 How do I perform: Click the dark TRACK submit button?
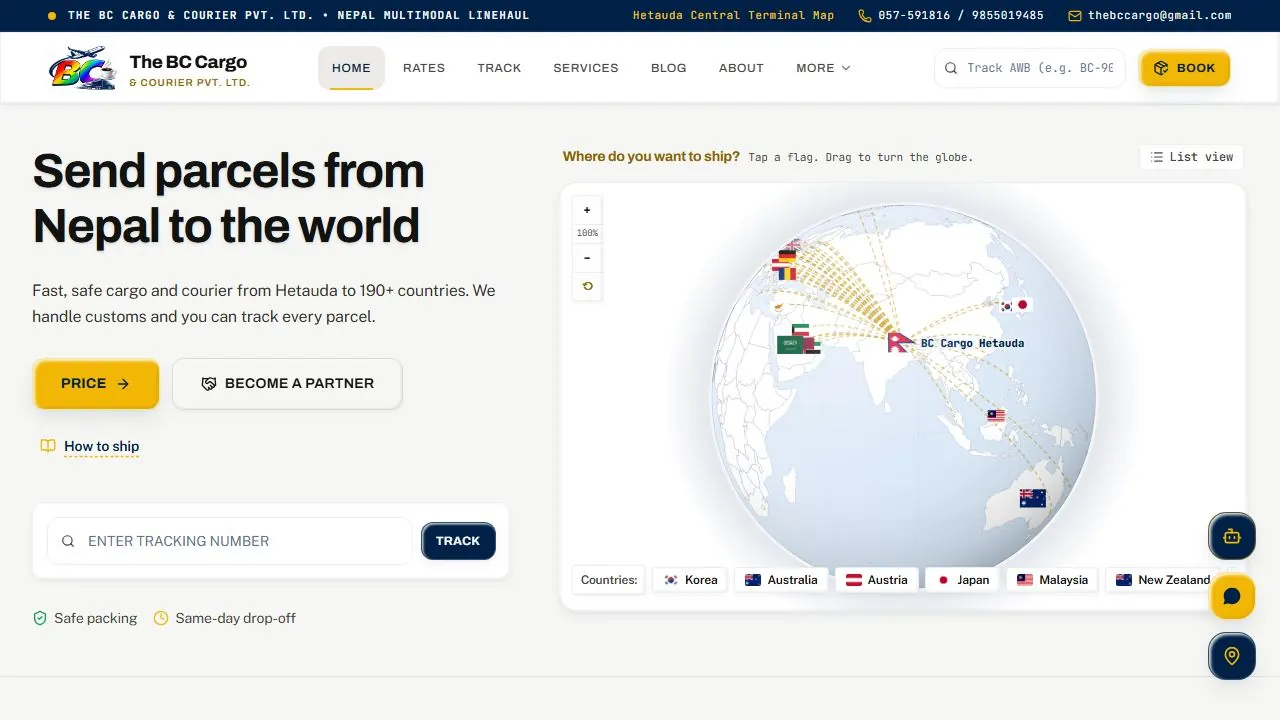pos(458,541)
